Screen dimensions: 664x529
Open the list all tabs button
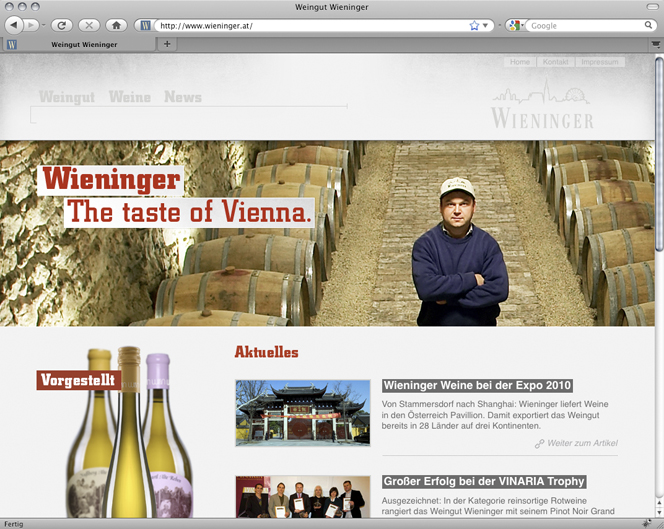656,44
